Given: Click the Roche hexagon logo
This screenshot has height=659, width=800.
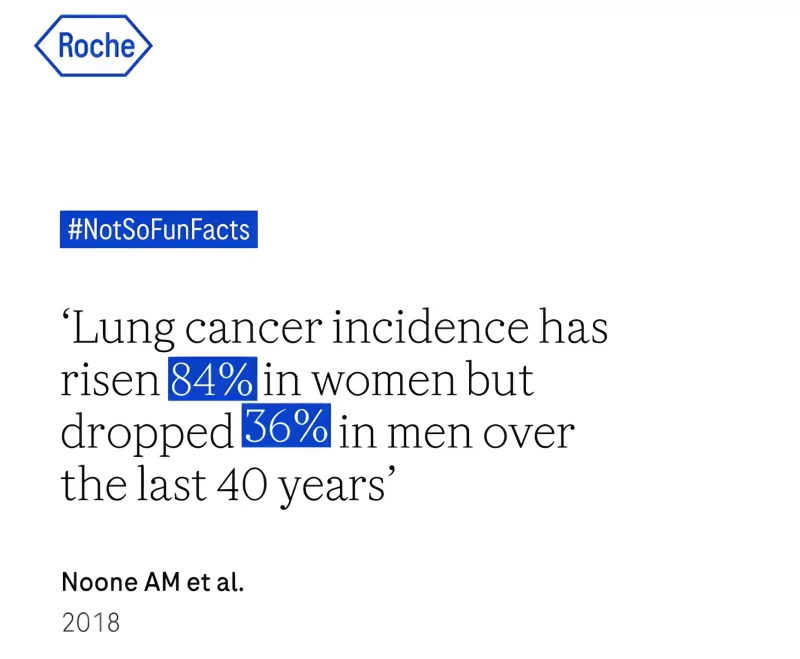Looking at the screenshot, I should (x=93, y=46).
